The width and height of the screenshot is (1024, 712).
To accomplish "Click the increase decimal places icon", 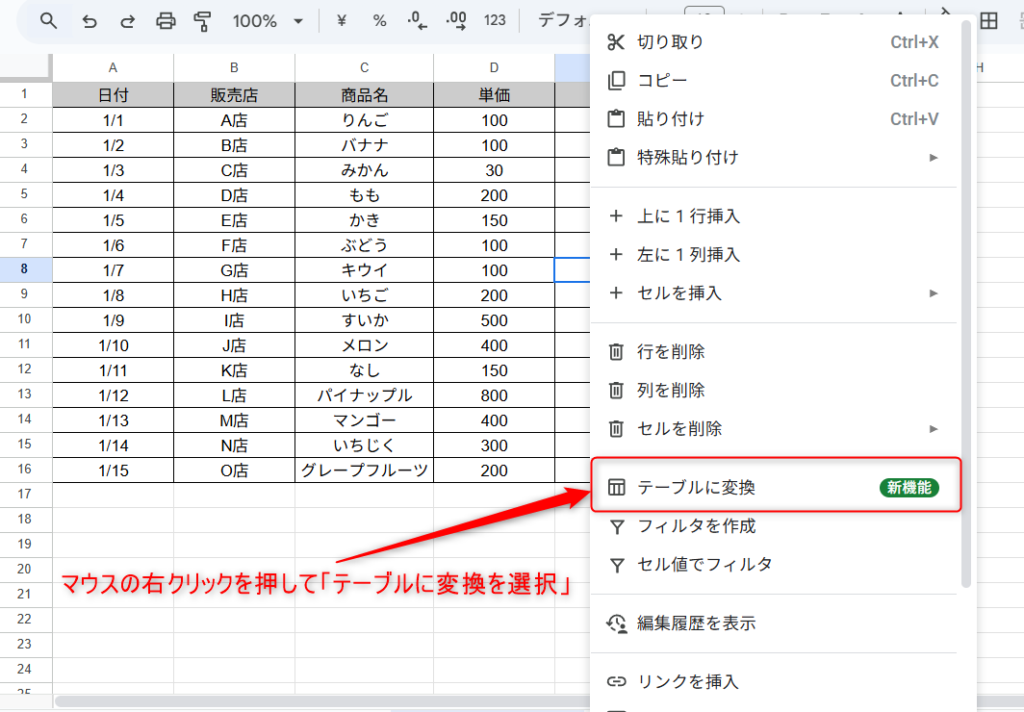I will pyautogui.click(x=456, y=21).
